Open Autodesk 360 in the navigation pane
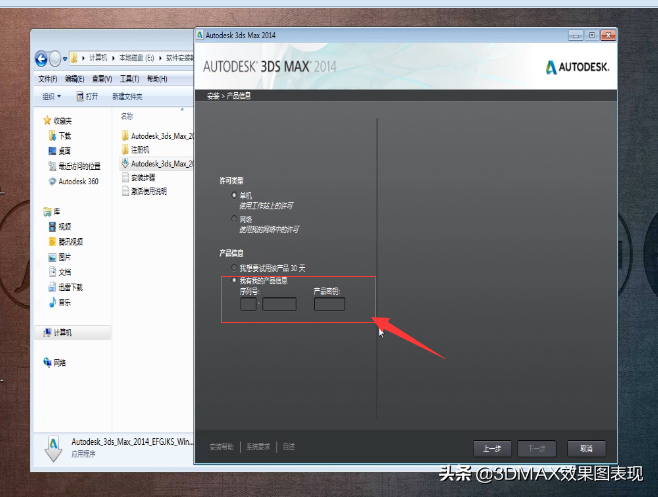 pyautogui.click(x=73, y=181)
